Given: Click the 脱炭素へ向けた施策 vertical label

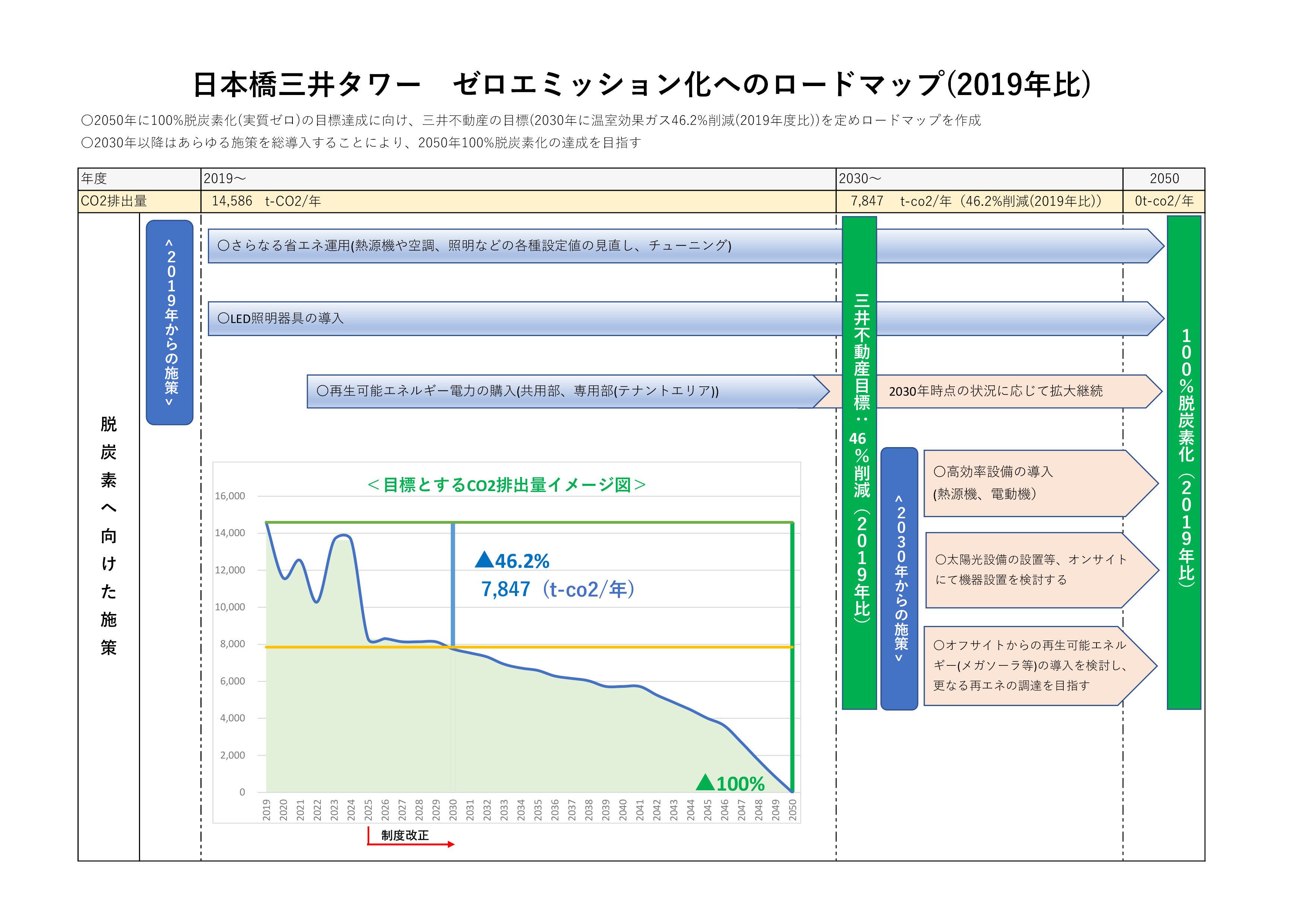Looking at the screenshot, I should click(x=109, y=536).
